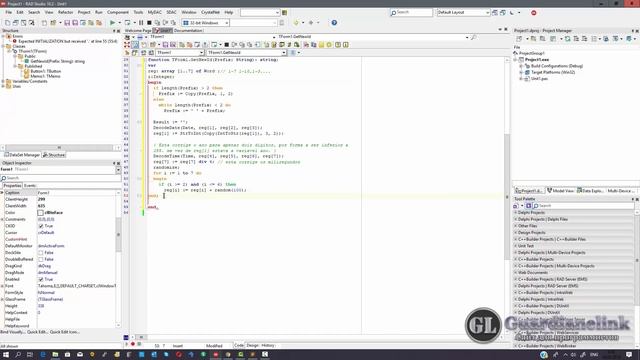Click the red expand arrows icon in editor toolbar
Image resolution: width=640 pixels, height=360 pixels.
tap(127, 44)
